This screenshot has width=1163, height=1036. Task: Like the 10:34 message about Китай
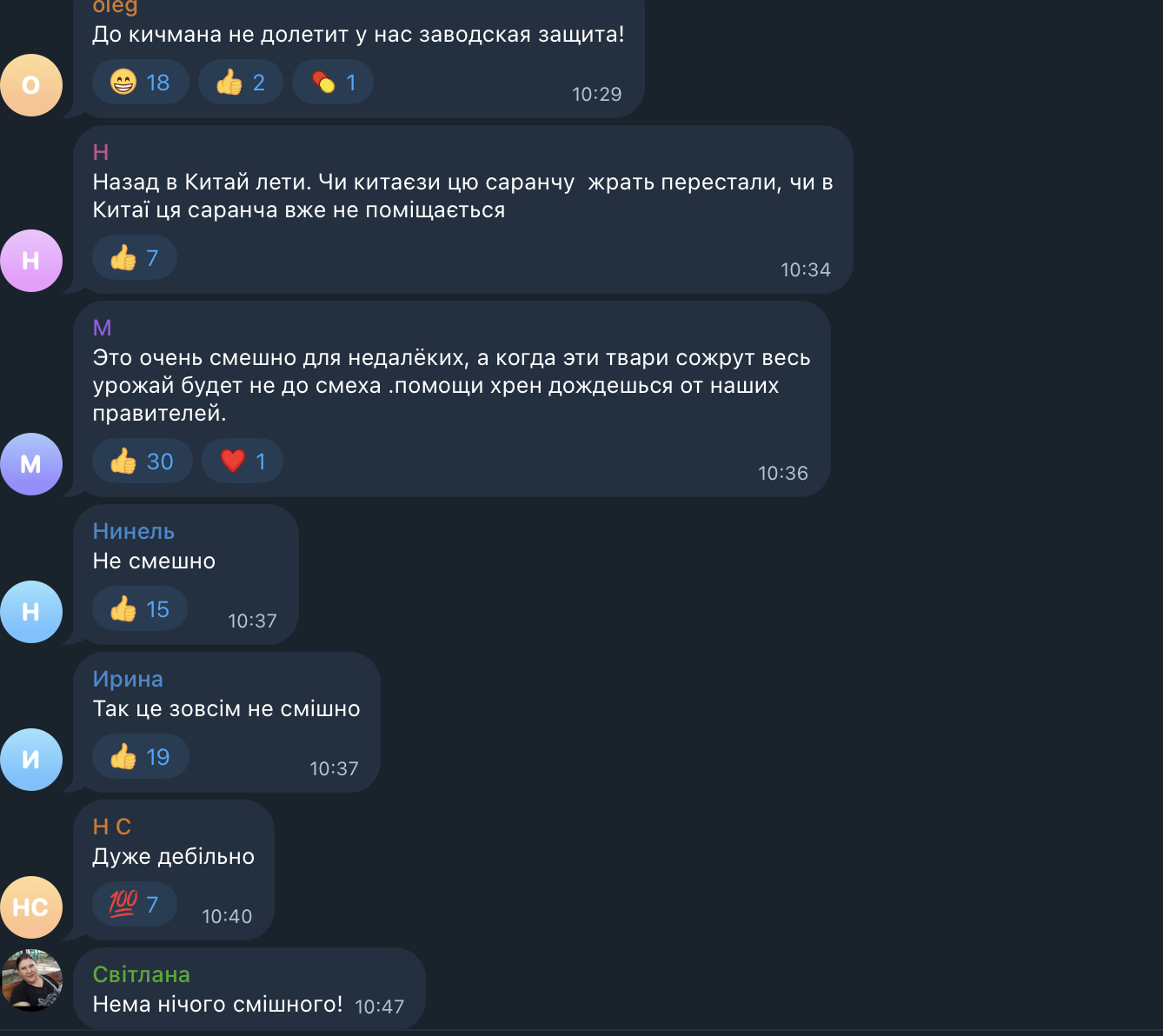pyautogui.click(x=134, y=258)
